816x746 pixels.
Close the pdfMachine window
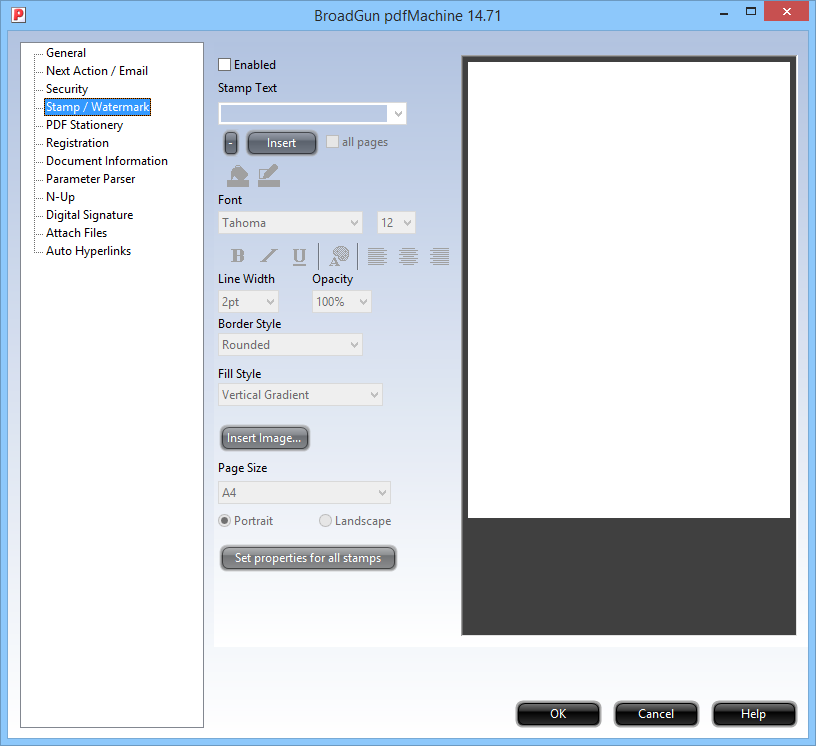tap(786, 11)
